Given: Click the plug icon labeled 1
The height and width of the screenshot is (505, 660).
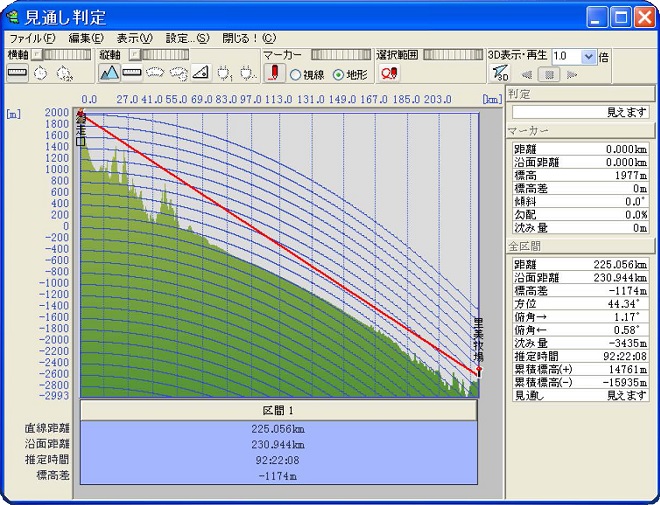Looking at the screenshot, I should pyautogui.click(x=224, y=73).
